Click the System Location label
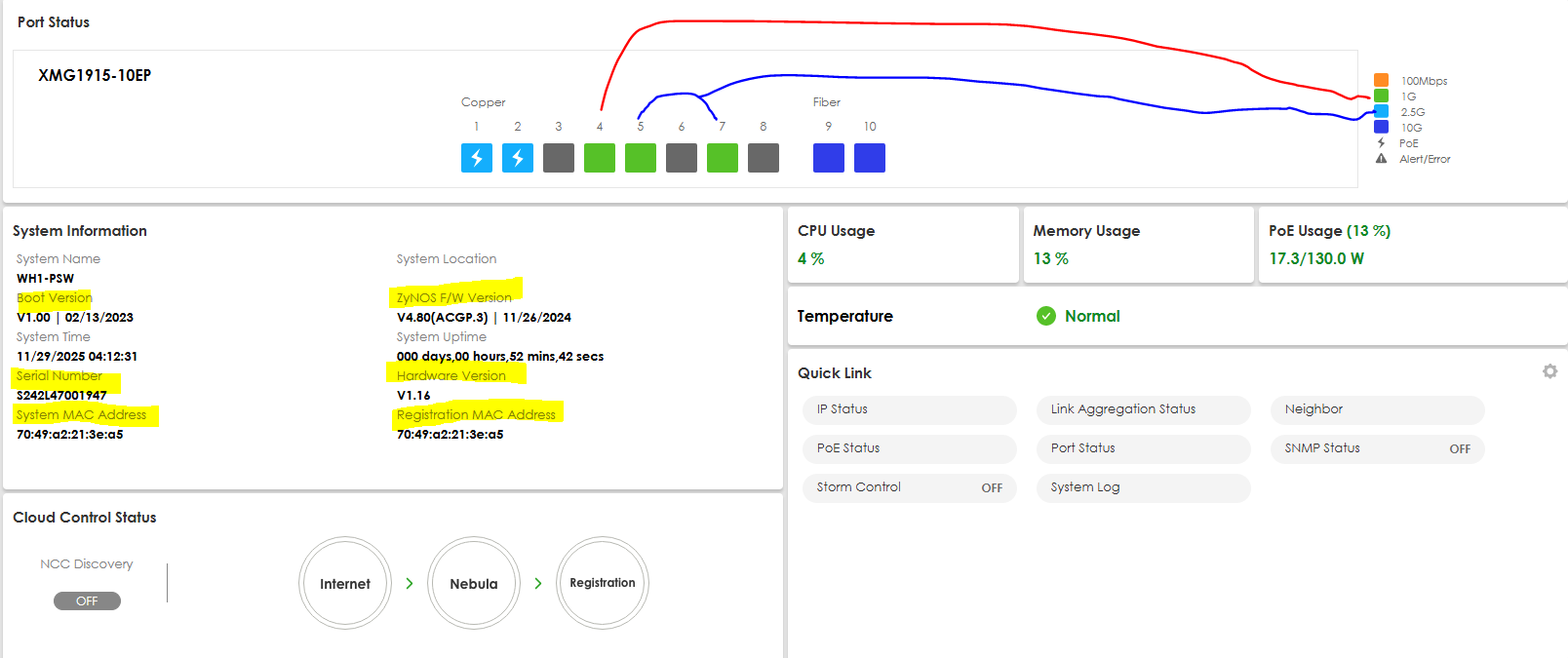This screenshot has width=1568, height=658. tap(447, 258)
